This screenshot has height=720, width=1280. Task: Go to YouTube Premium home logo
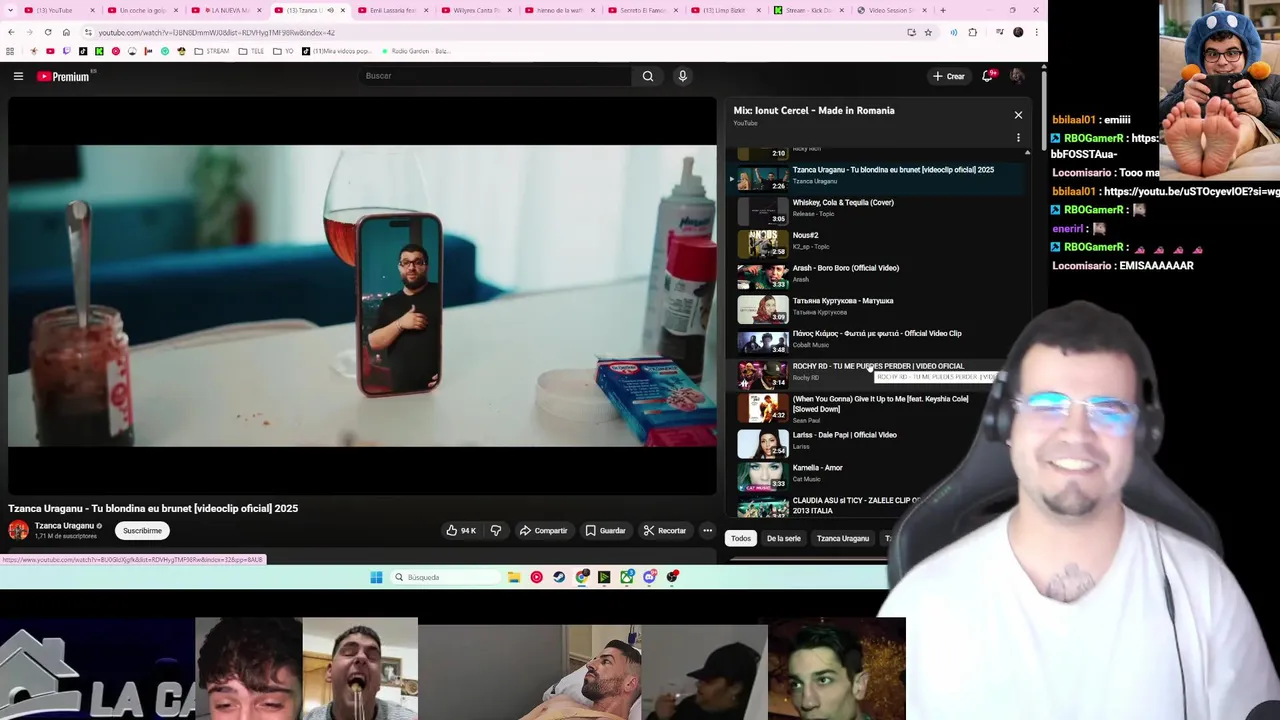pos(64,76)
